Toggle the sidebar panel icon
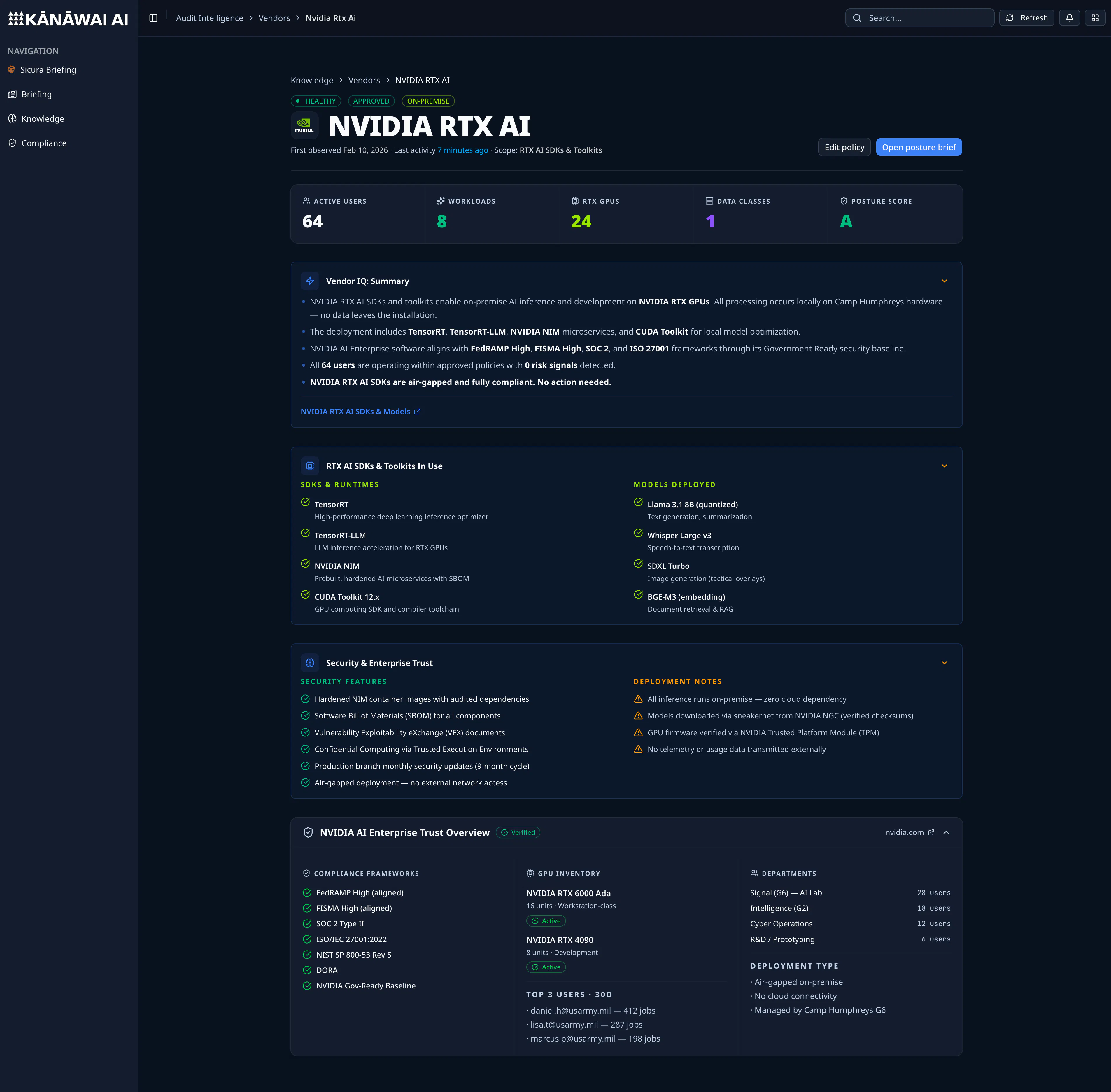The width and height of the screenshot is (1111, 1092). 153,18
